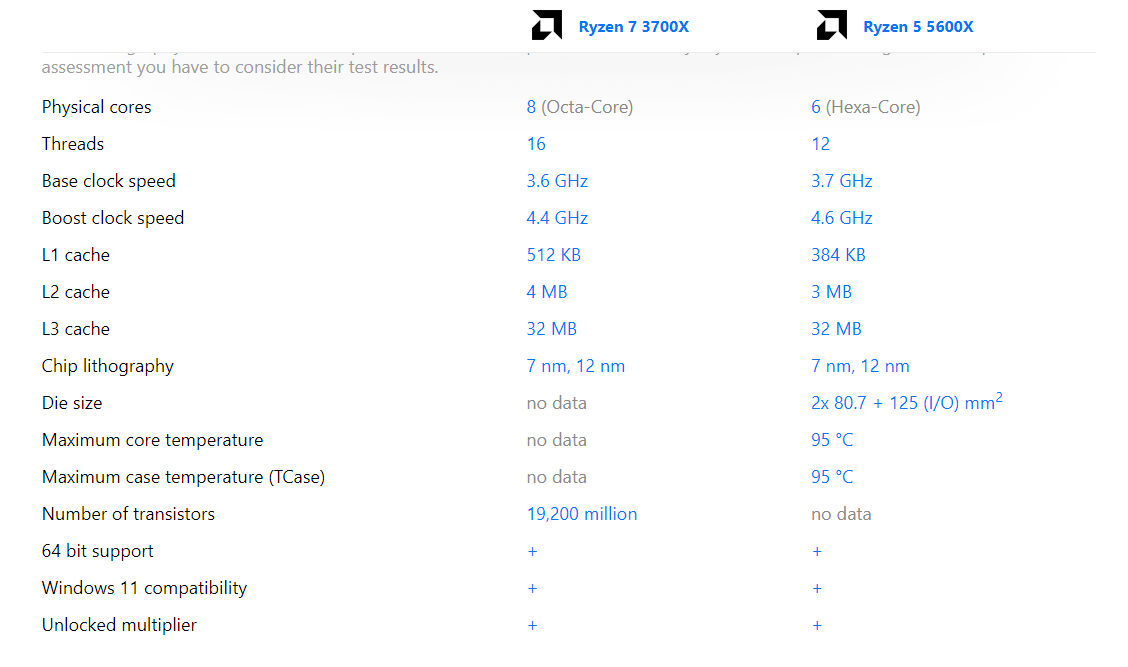Click the 19,200 million transistors value

(582, 514)
